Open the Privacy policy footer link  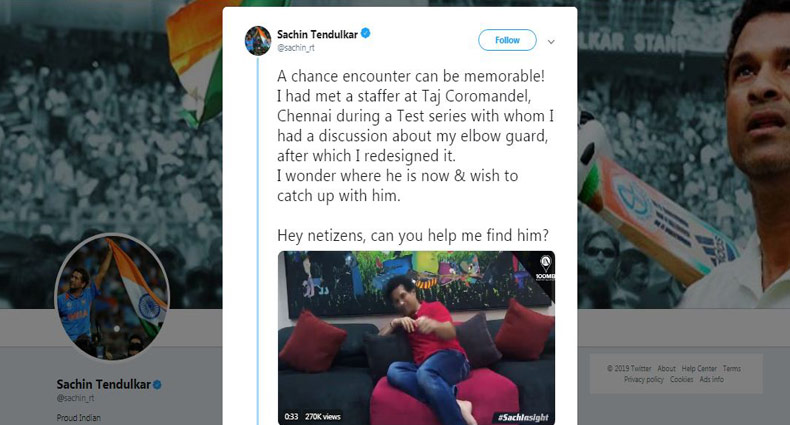(643, 379)
